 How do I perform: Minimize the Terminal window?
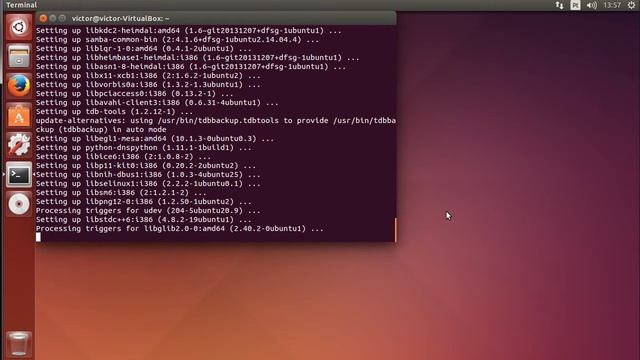click(53, 18)
